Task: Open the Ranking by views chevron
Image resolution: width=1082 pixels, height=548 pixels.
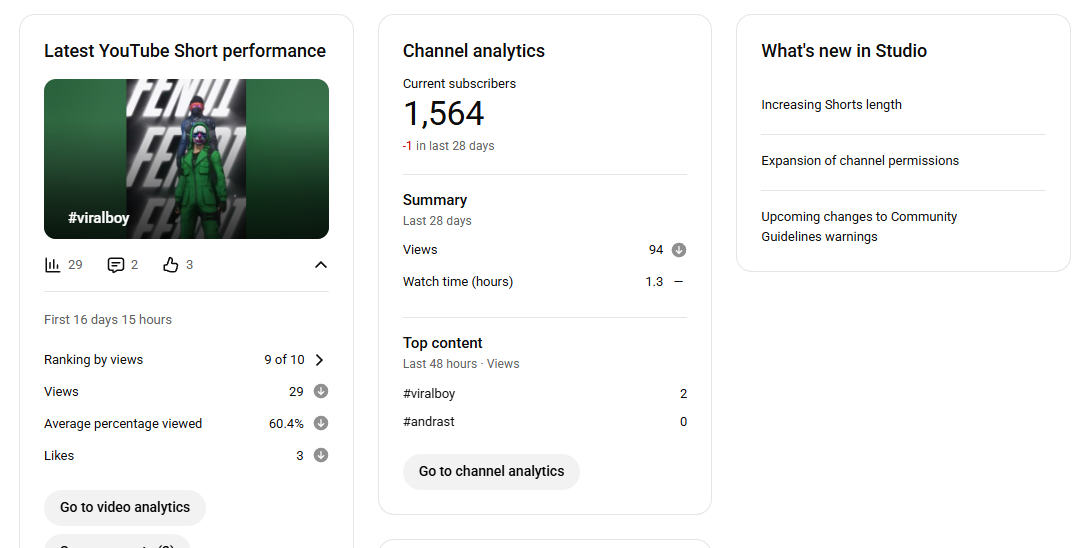Action: (x=320, y=360)
